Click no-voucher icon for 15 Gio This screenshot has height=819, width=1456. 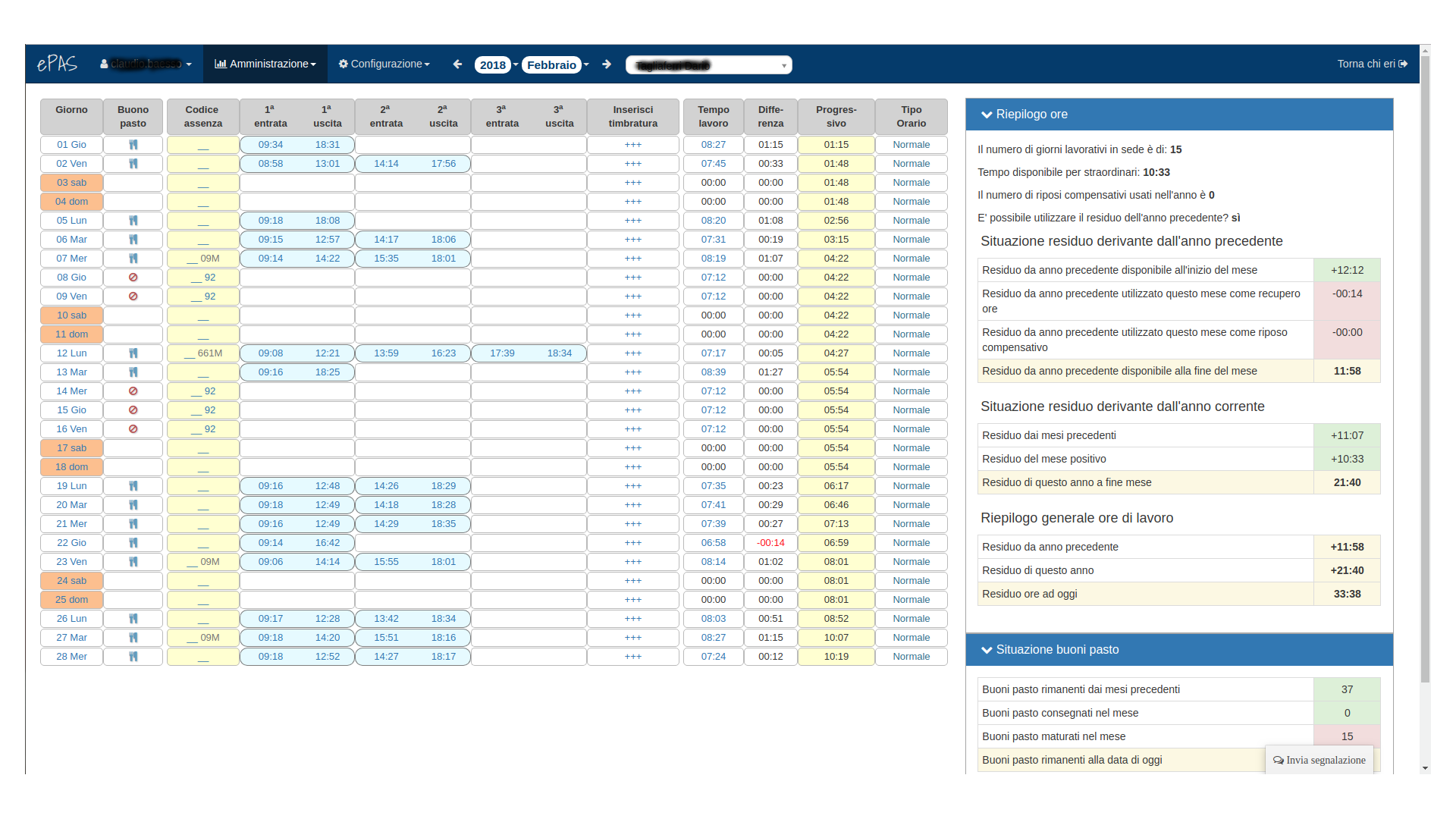pos(133,410)
